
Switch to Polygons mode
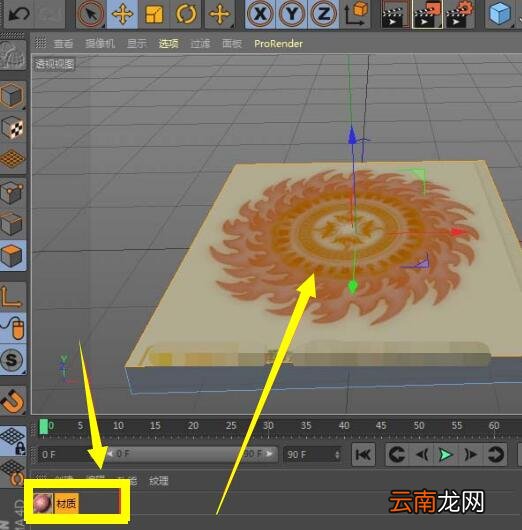(x=13, y=256)
